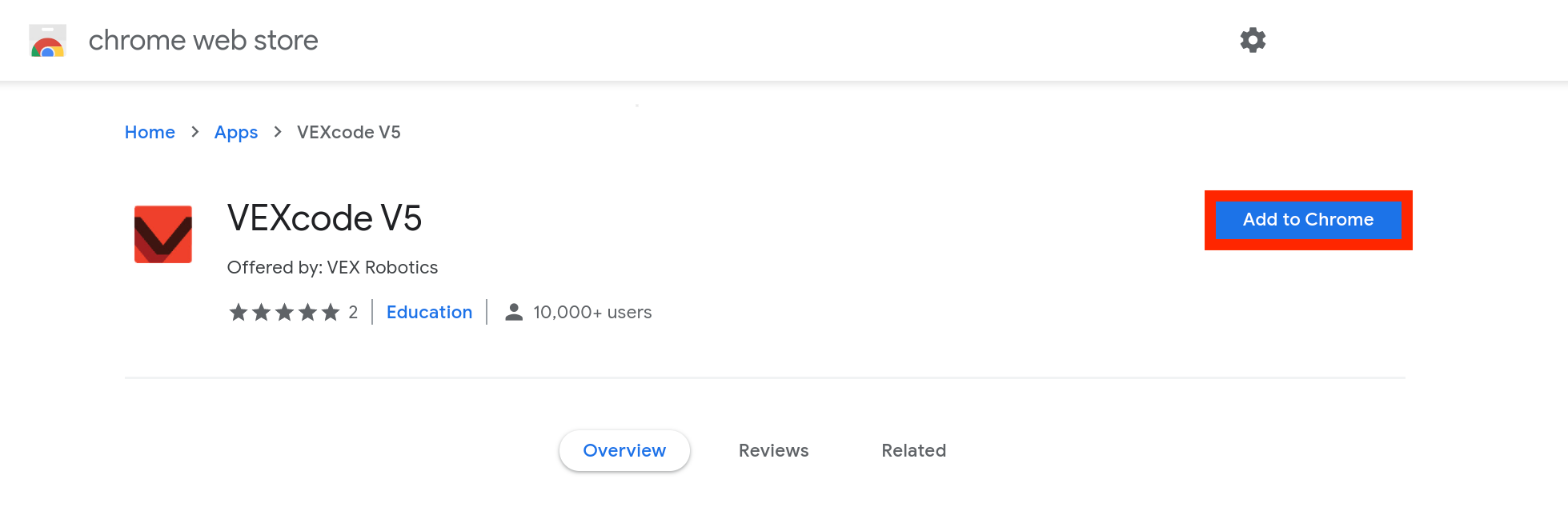Click the VEXcode V5 page title

(324, 218)
